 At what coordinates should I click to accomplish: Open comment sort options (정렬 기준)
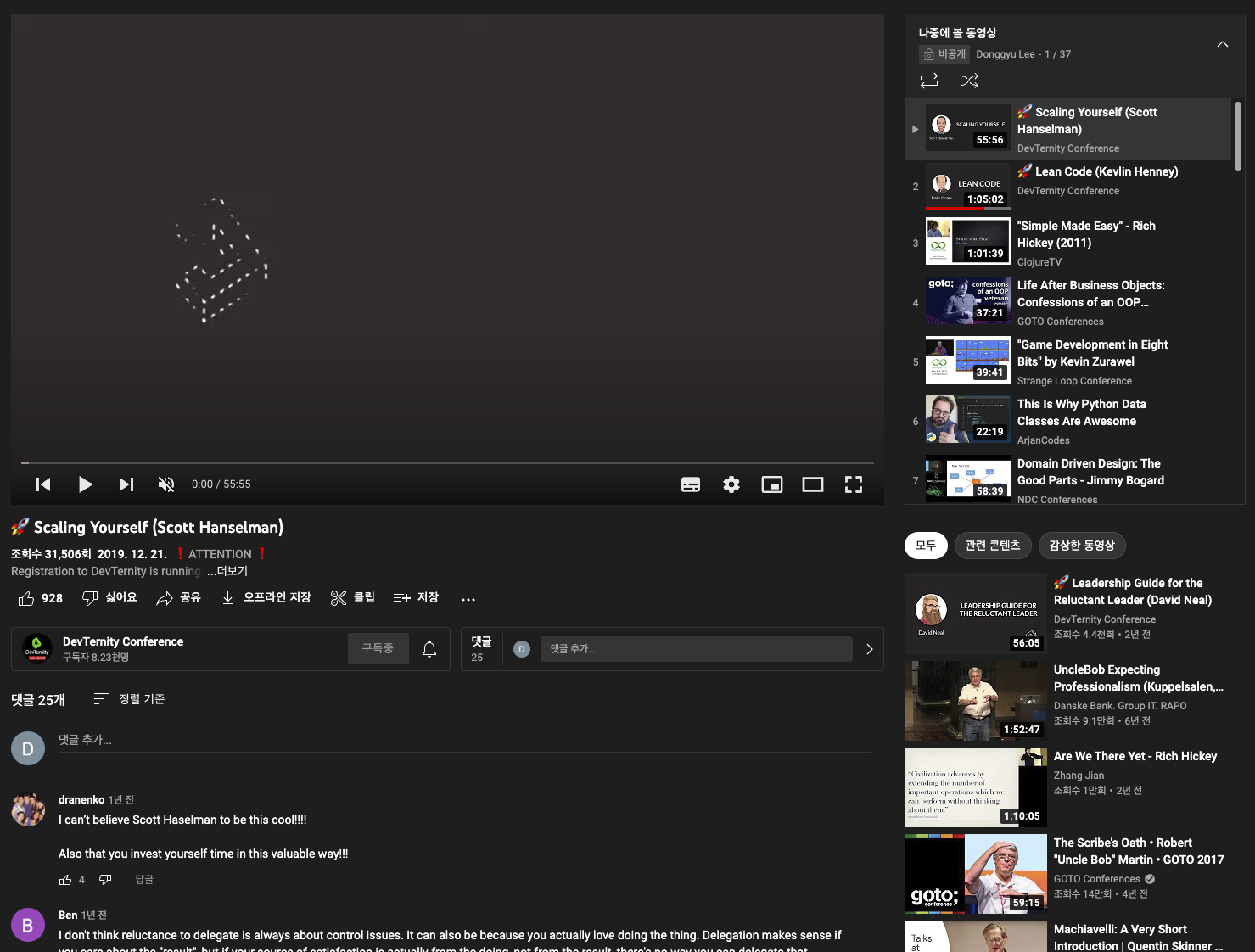(129, 699)
